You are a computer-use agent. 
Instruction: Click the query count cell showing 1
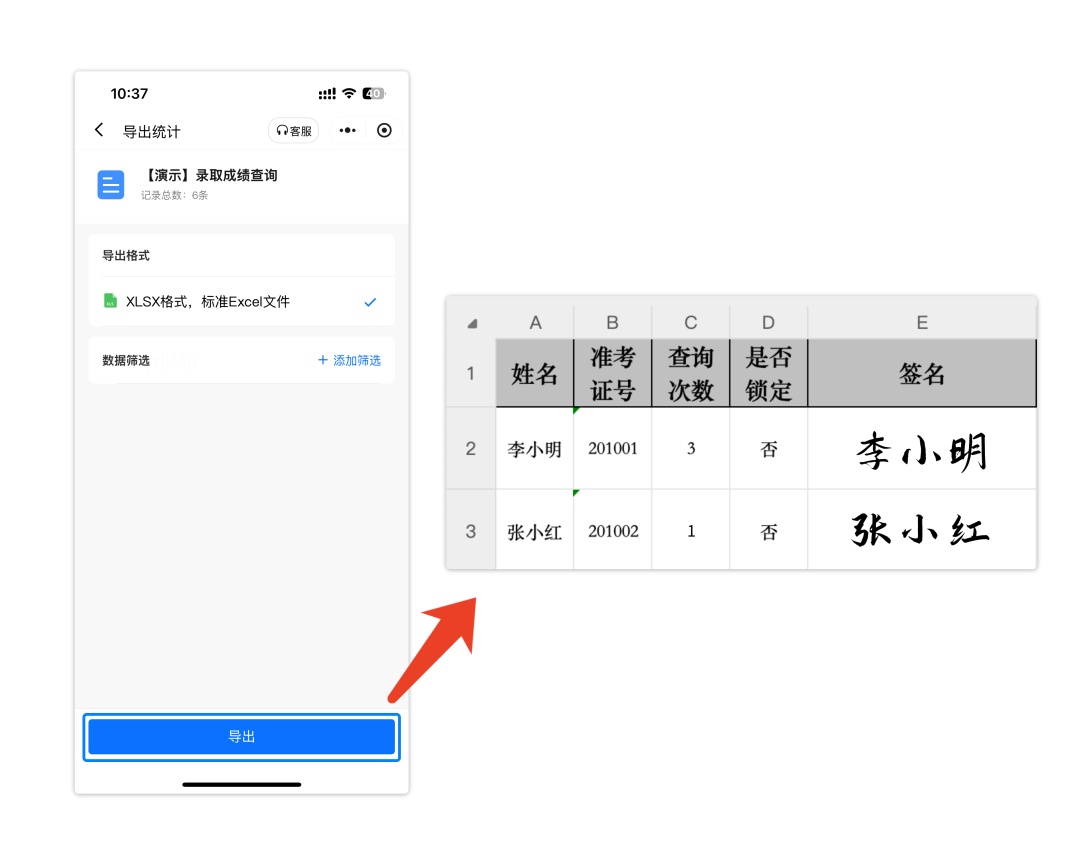[x=691, y=531]
